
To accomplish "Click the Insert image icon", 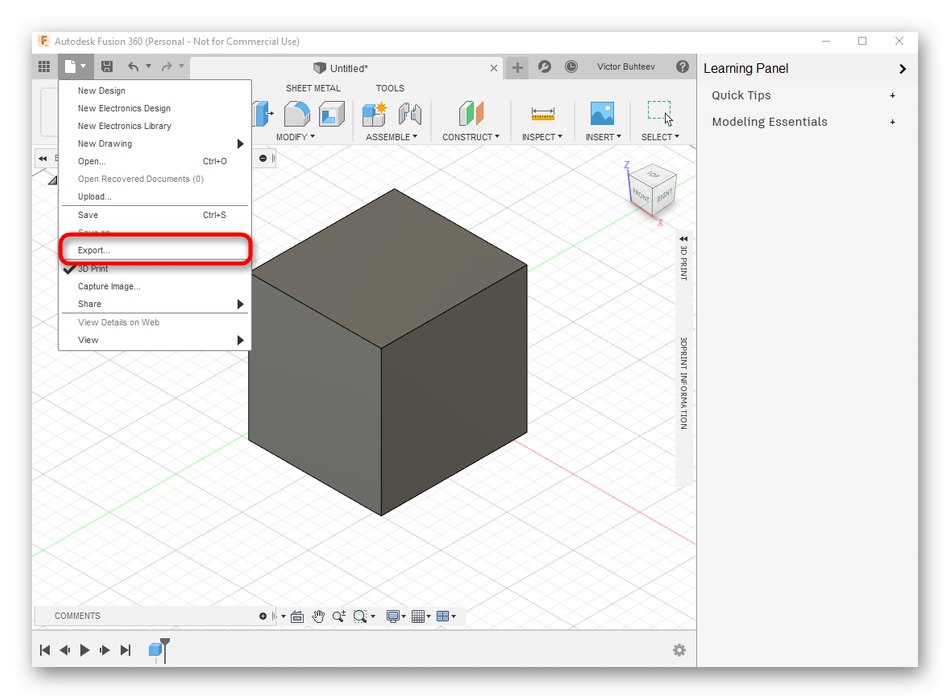I will 601,114.
